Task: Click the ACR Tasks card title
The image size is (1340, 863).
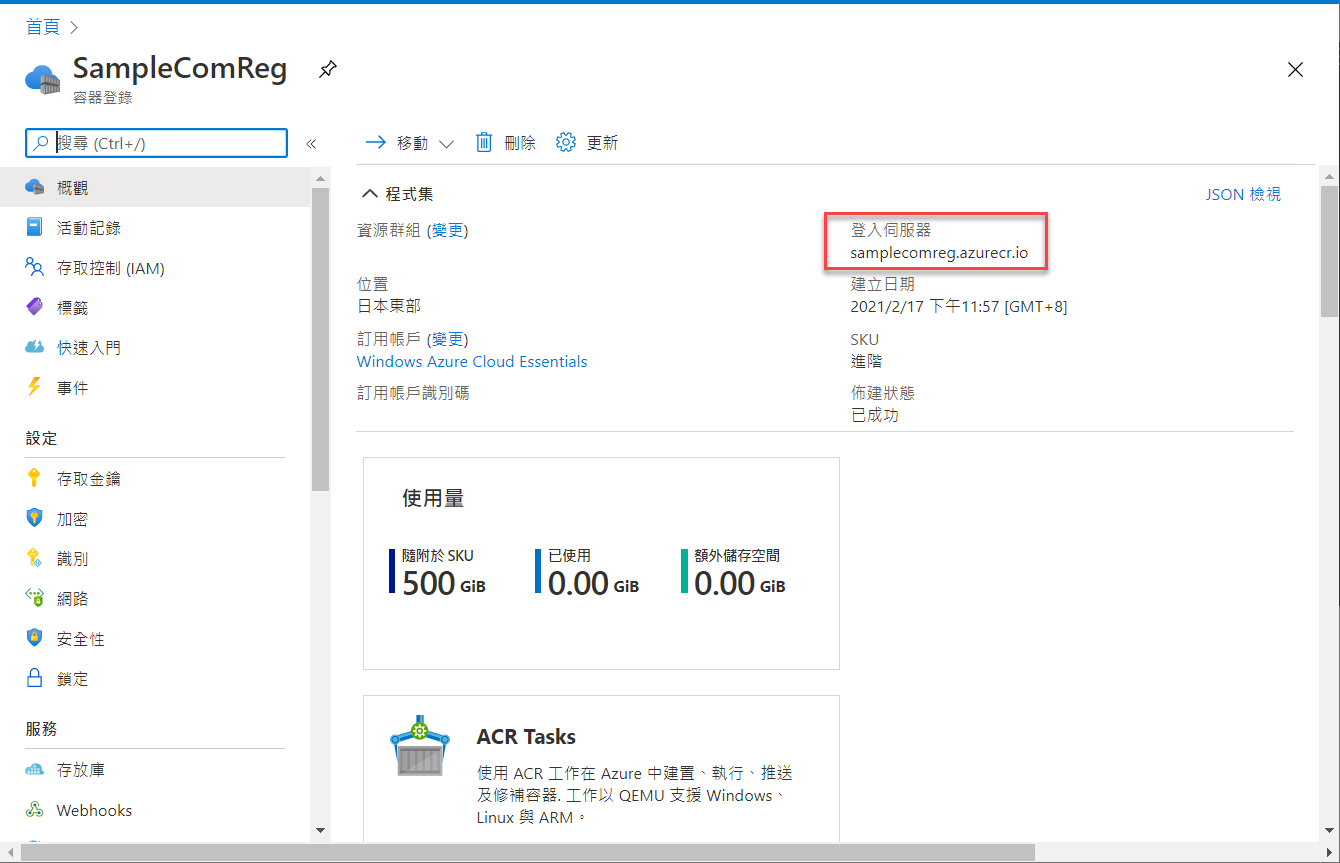Action: [526, 736]
